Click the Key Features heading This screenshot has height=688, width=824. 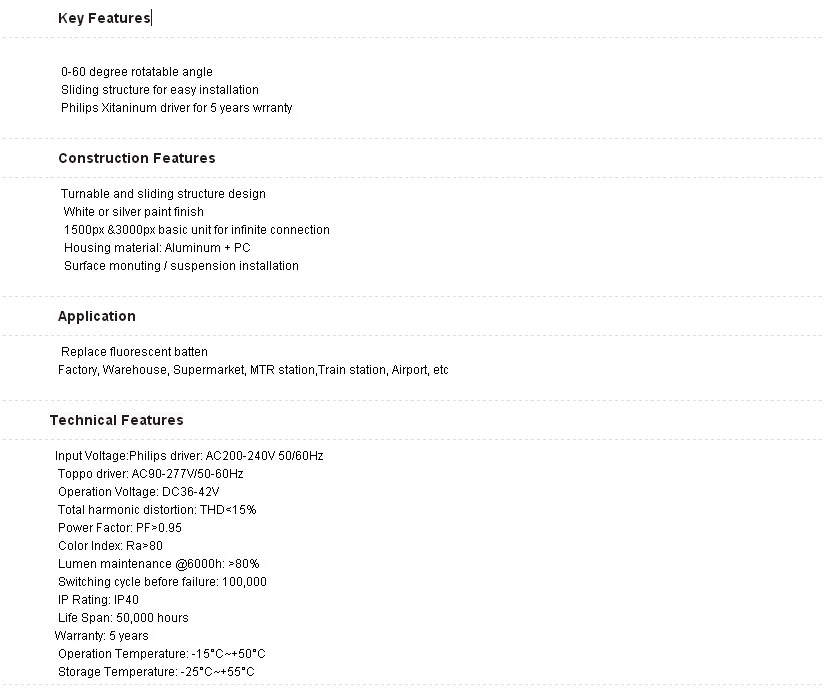pyautogui.click(x=104, y=18)
